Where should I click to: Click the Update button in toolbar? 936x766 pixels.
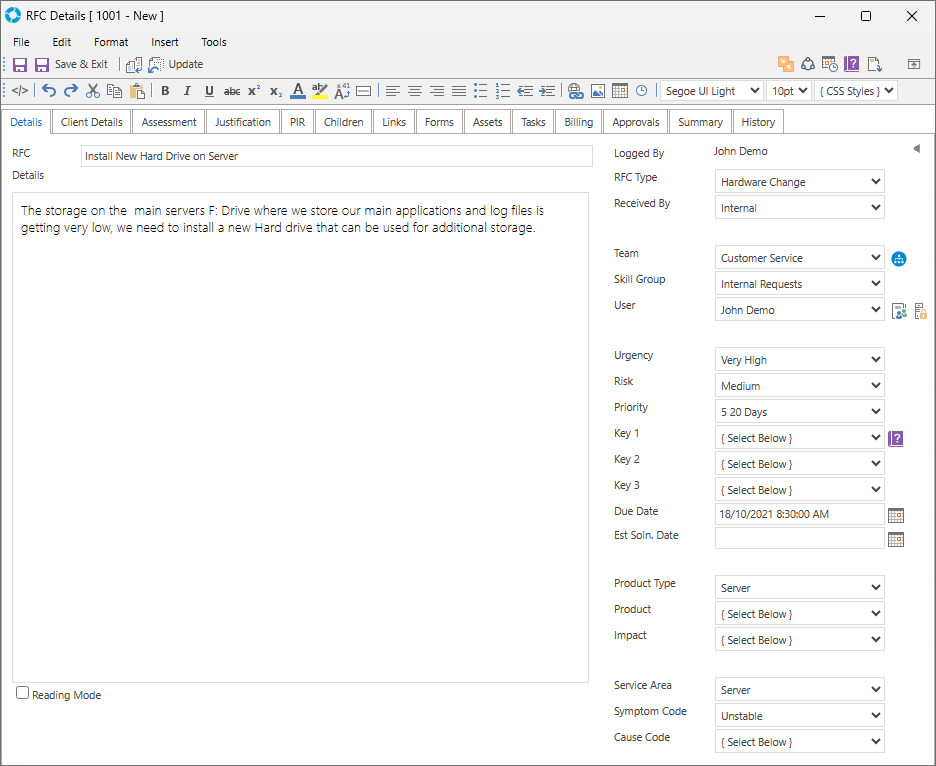coord(176,65)
